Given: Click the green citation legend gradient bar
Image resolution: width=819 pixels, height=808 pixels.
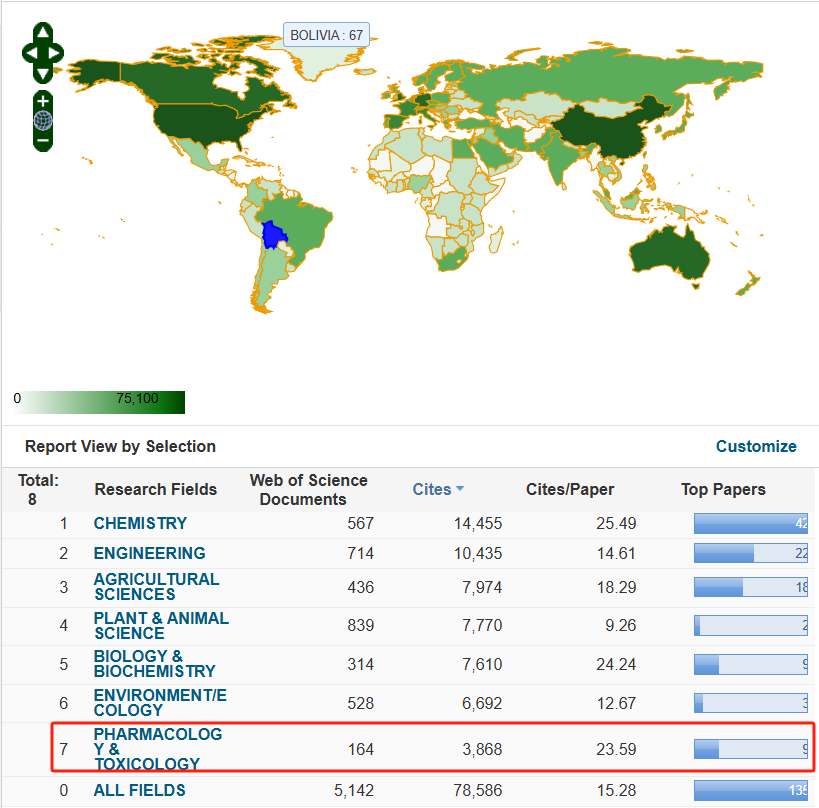Looking at the screenshot, I should (x=102, y=402).
